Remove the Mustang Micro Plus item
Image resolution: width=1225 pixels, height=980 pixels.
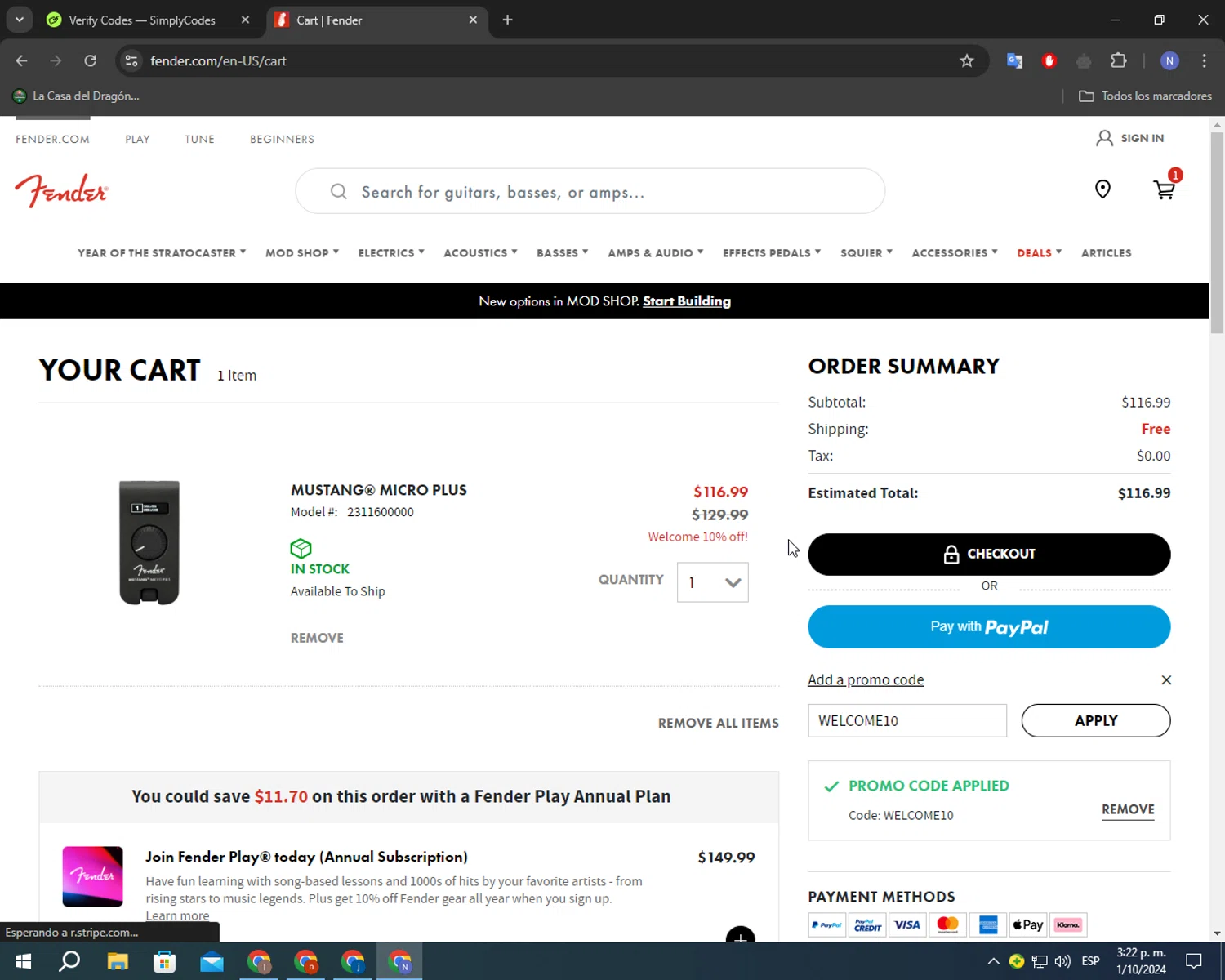click(317, 638)
